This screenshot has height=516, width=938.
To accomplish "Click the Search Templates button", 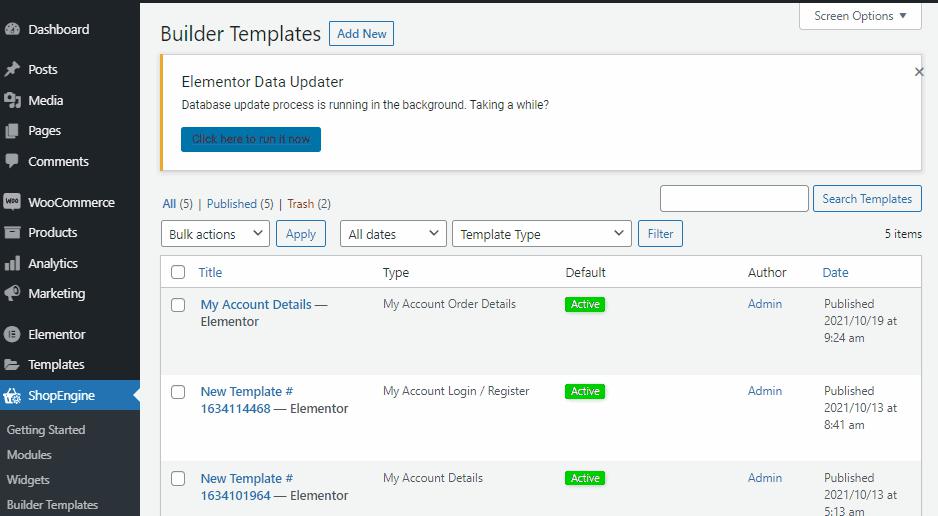I will point(867,199).
